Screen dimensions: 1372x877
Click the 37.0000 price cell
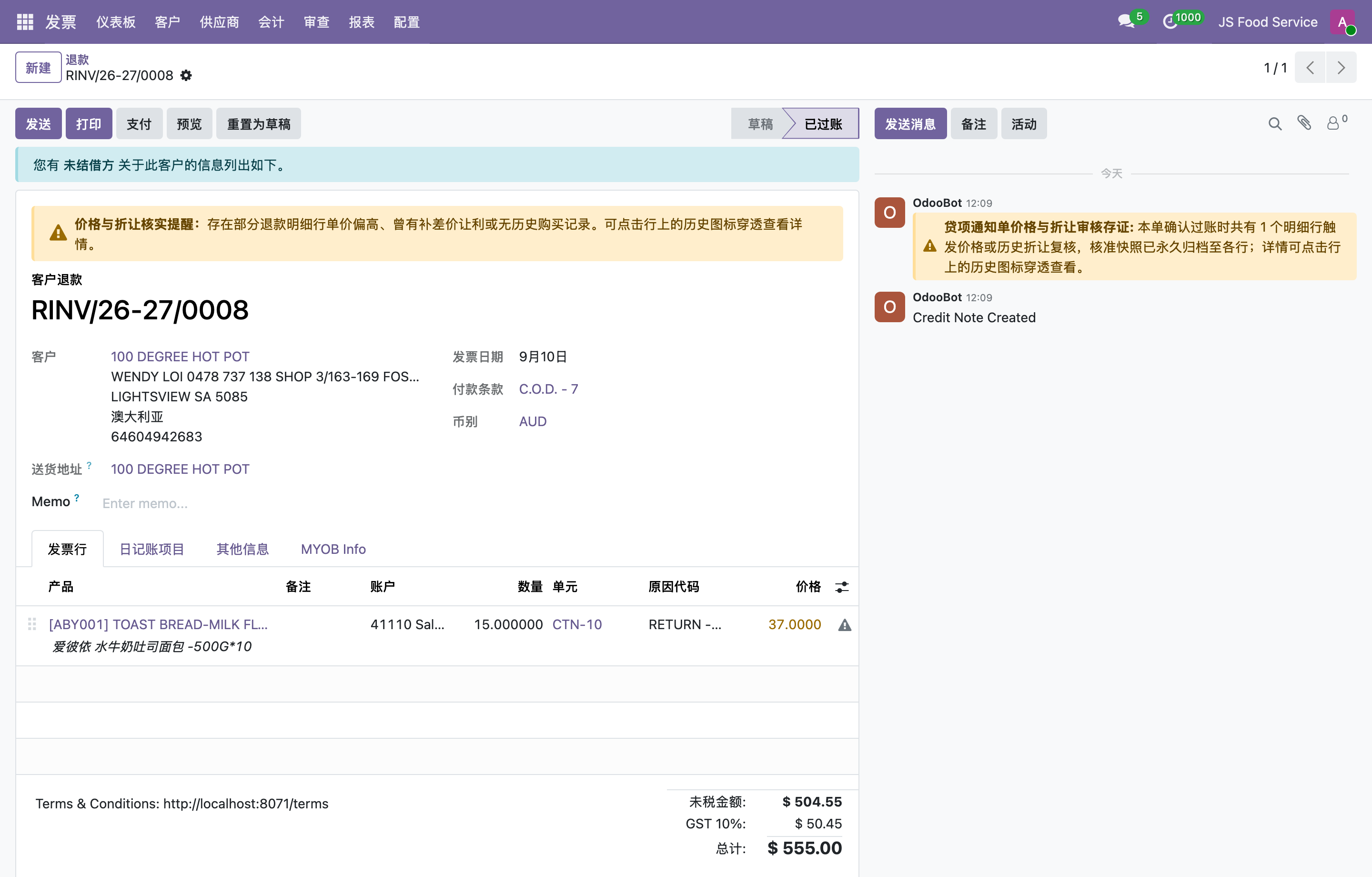point(794,624)
